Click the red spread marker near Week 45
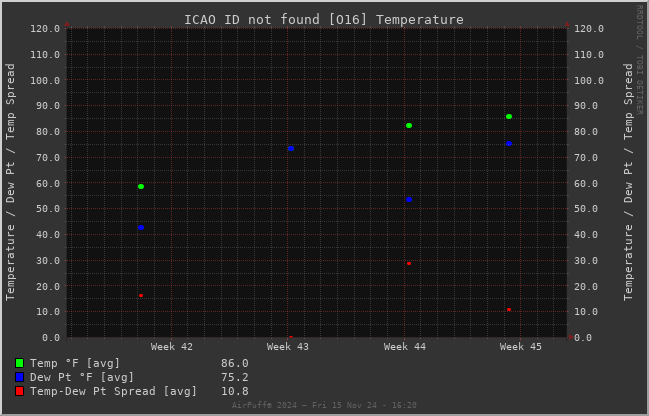 coord(509,310)
